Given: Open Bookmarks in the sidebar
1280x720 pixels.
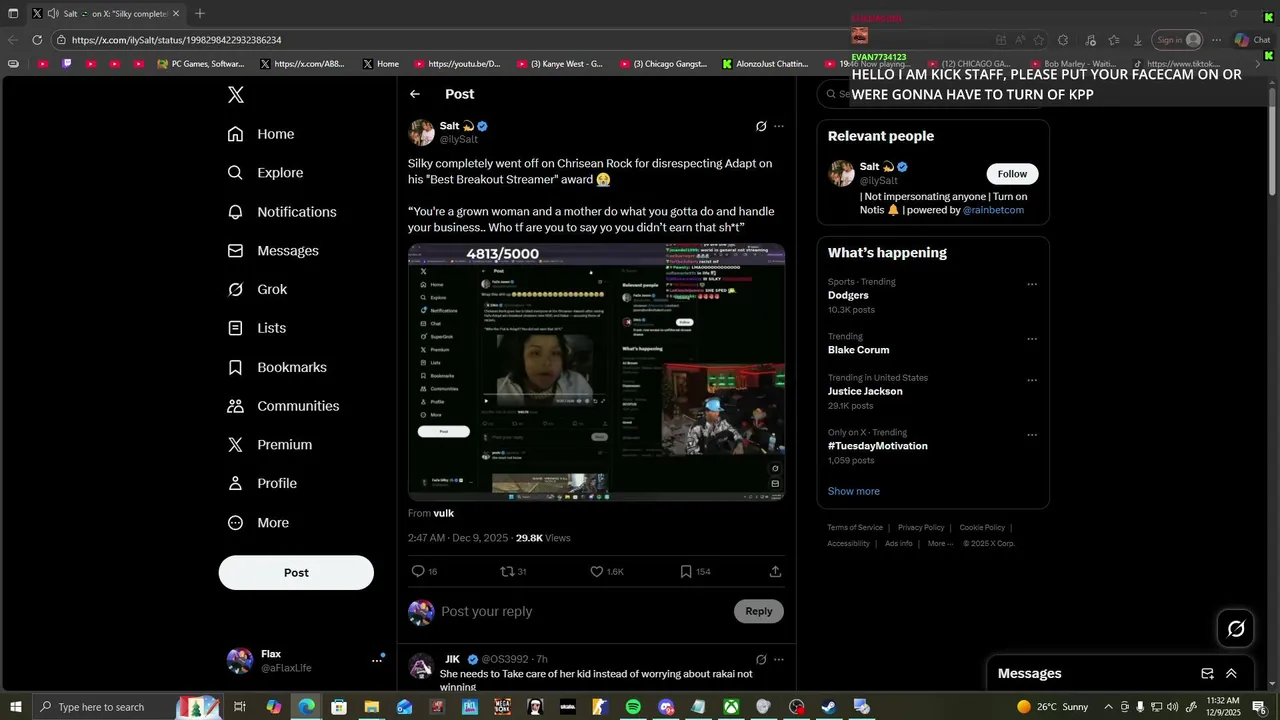Looking at the screenshot, I should 277,367.
